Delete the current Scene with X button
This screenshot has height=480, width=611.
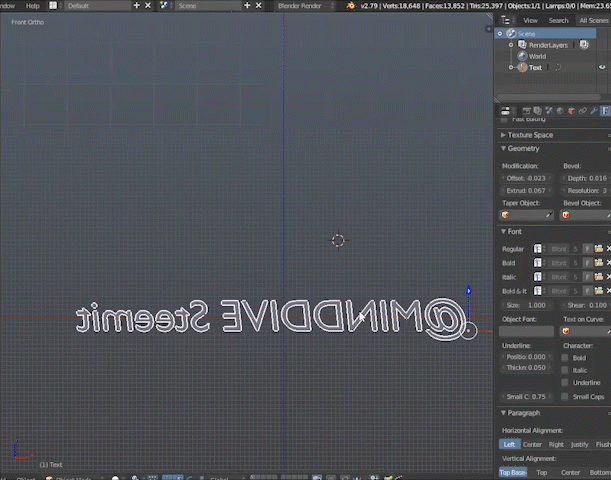point(258,5)
